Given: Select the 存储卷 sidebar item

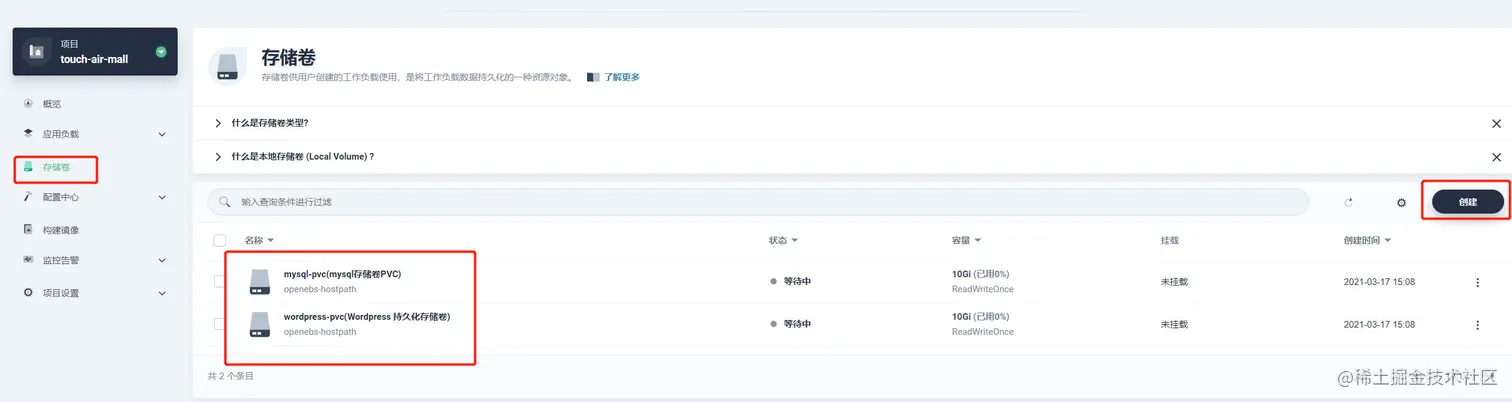Looking at the screenshot, I should [56, 167].
